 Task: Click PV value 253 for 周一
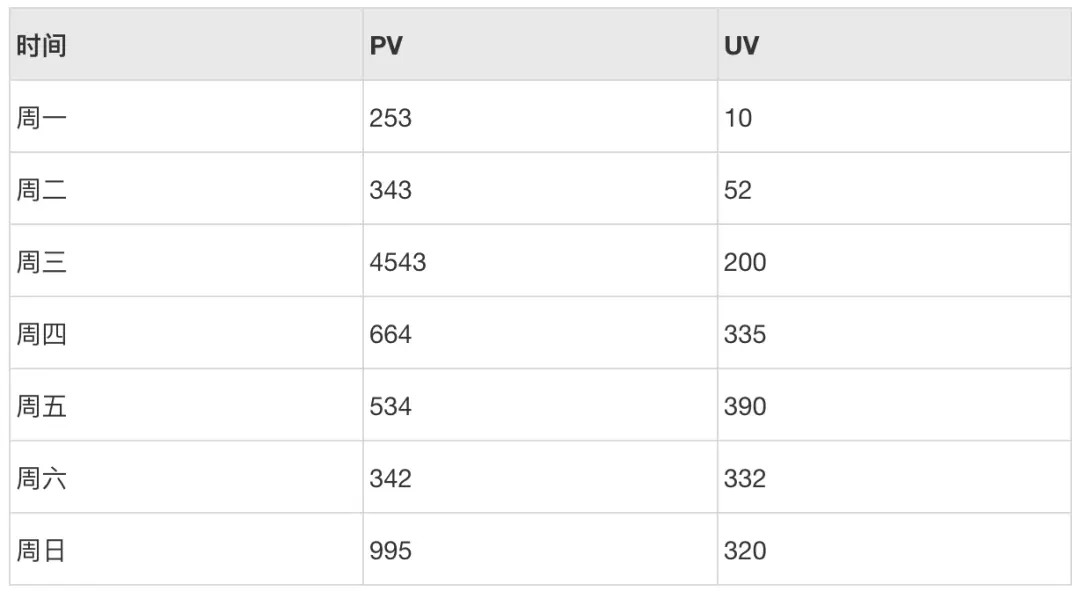click(x=391, y=118)
